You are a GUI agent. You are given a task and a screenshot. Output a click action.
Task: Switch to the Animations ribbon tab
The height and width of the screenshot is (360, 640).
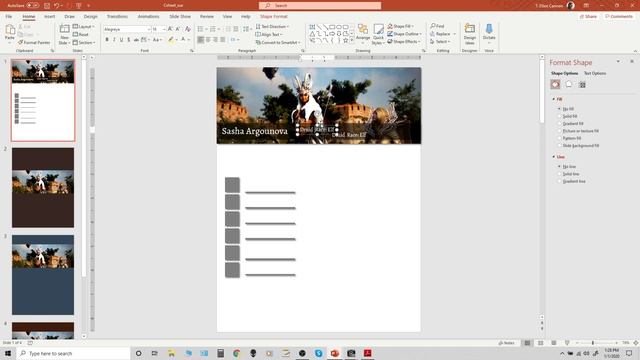[148, 16]
